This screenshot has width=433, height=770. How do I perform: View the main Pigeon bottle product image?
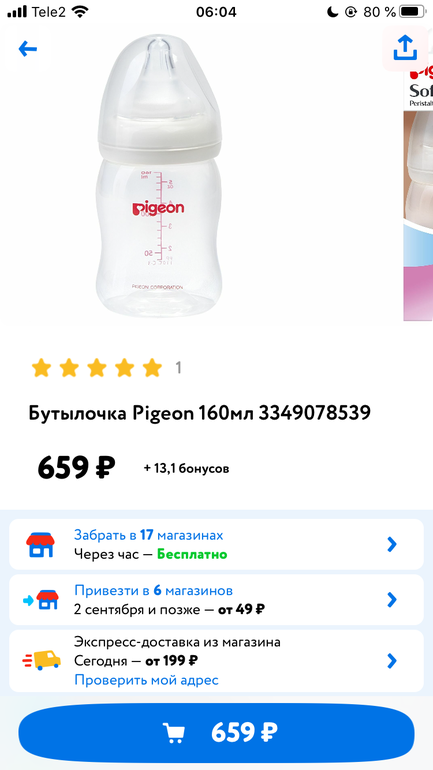160,176
